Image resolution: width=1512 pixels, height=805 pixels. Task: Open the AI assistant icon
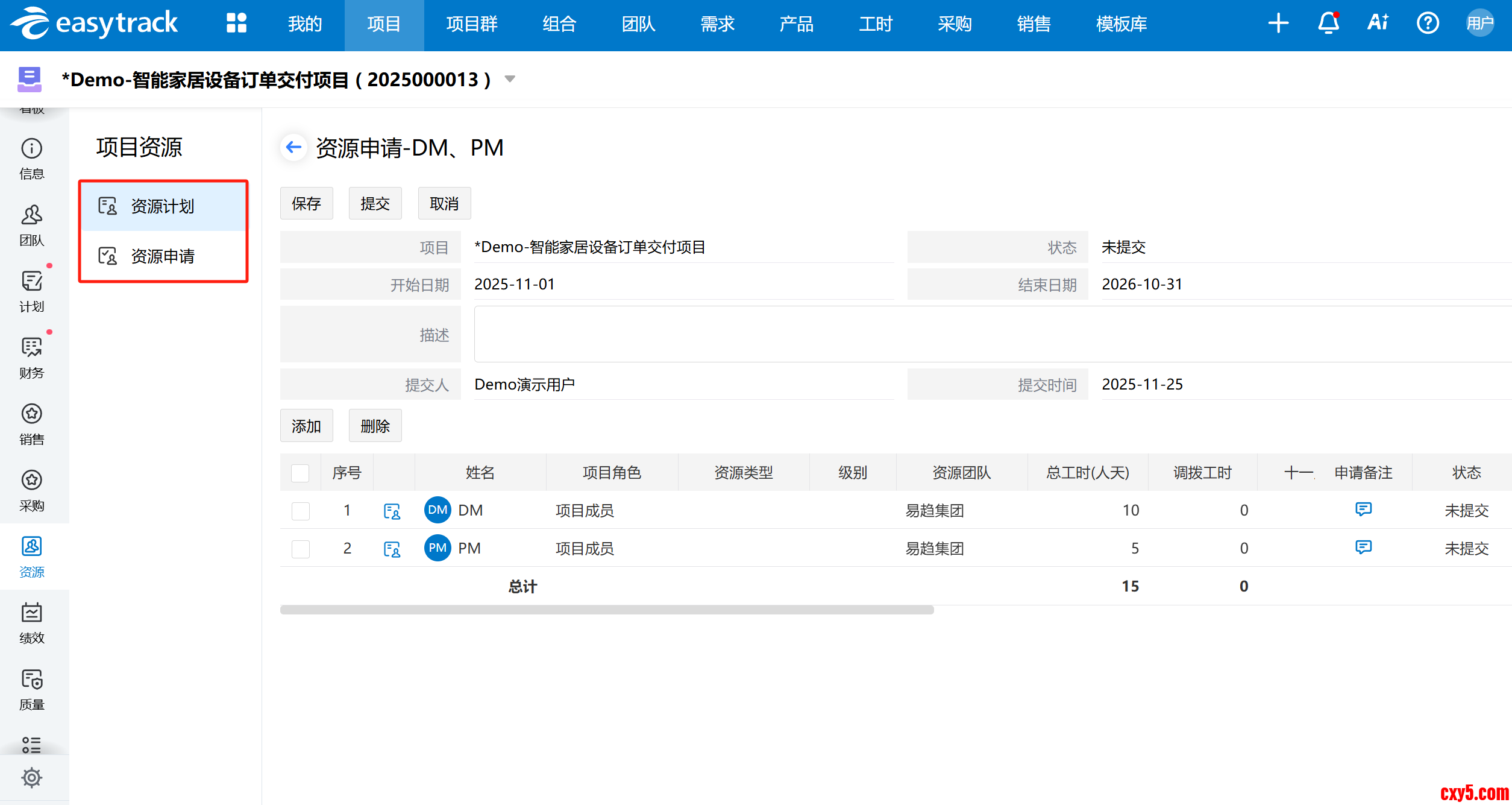click(x=1378, y=23)
